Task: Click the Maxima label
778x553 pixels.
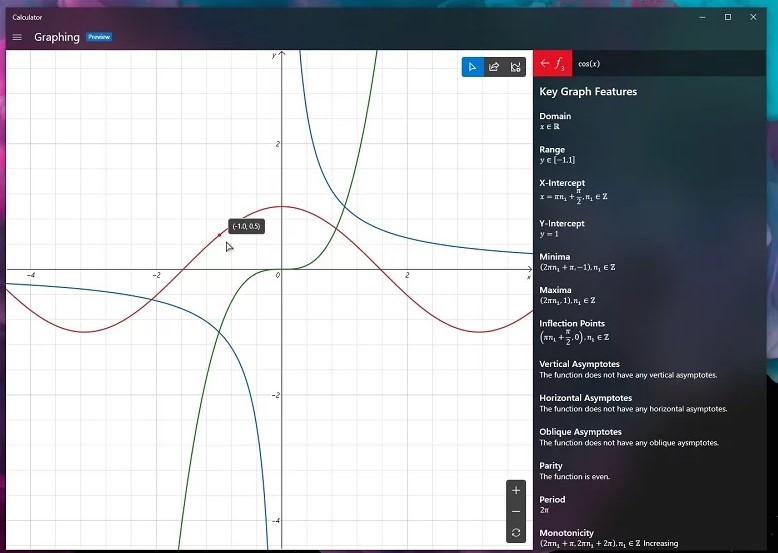Action: pos(555,290)
